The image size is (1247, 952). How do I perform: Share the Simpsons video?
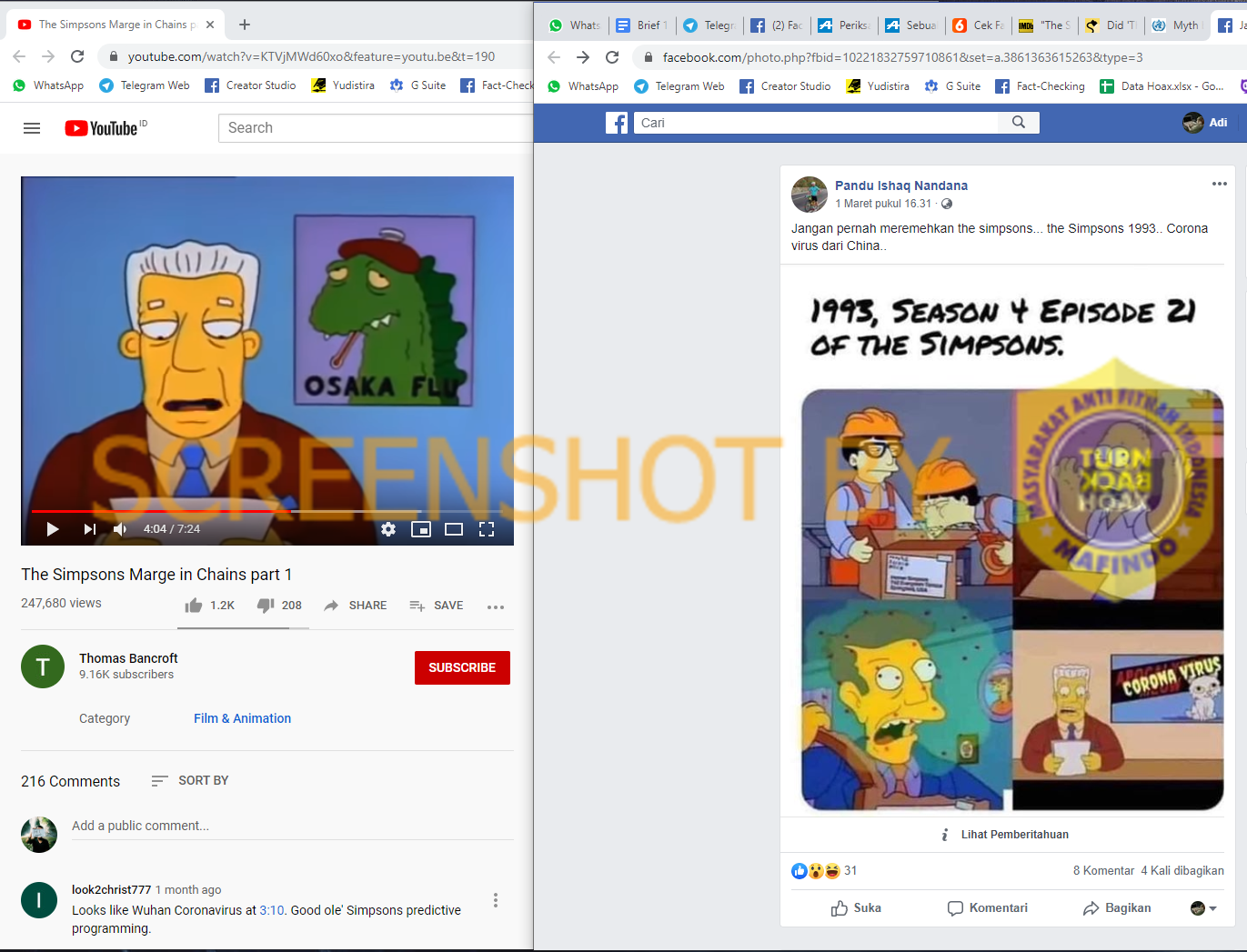pyautogui.click(x=355, y=606)
